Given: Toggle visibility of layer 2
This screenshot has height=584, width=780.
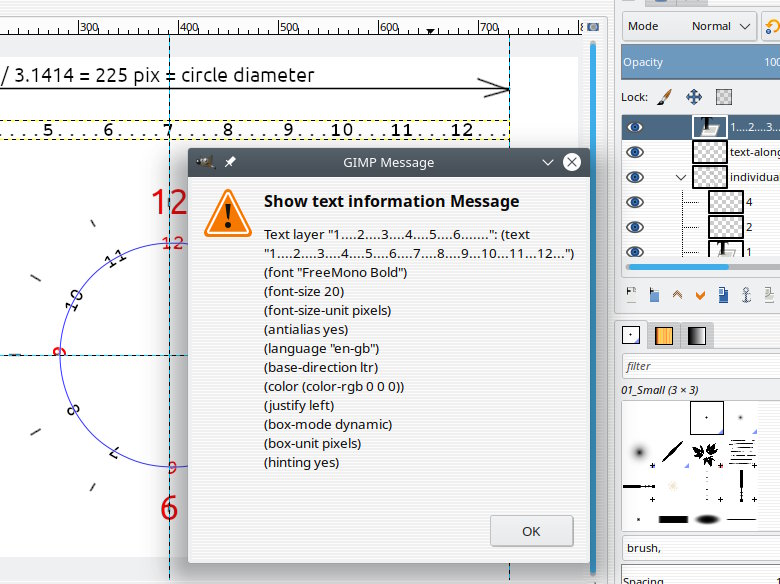Looking at the screenshot, I should click(x=635, y=227).
